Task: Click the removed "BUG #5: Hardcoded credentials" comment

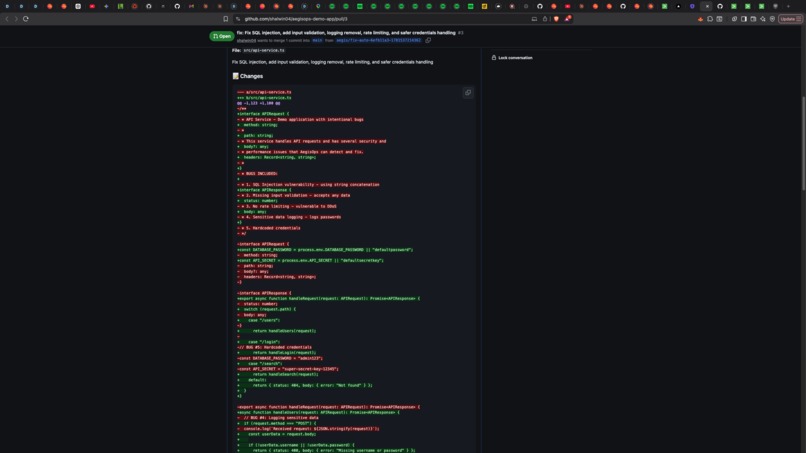Action: (274, 347)
